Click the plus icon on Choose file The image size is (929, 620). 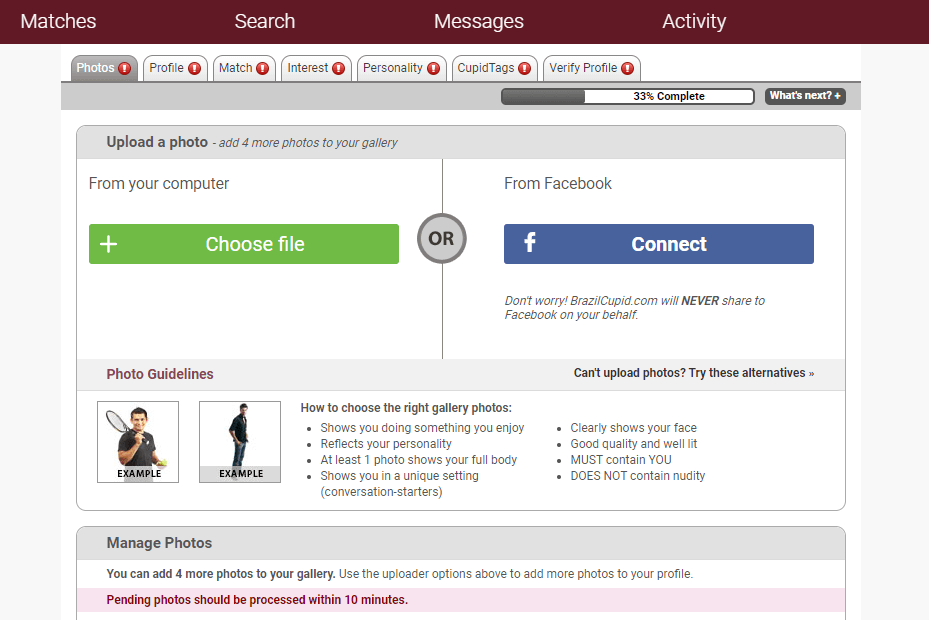tap(109, 245)
